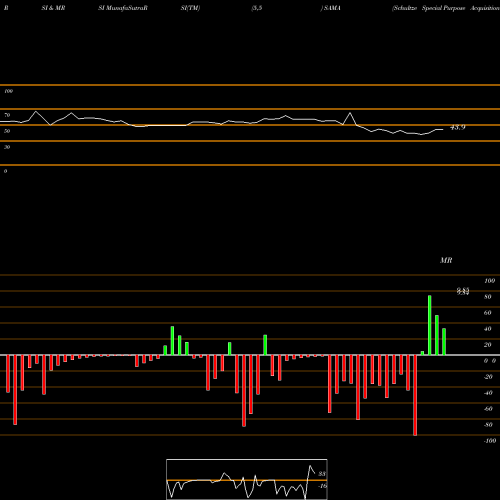500x500 pixels.
Task: Open the mini overview chart thumbnail
Action: (x=247, y=479)
